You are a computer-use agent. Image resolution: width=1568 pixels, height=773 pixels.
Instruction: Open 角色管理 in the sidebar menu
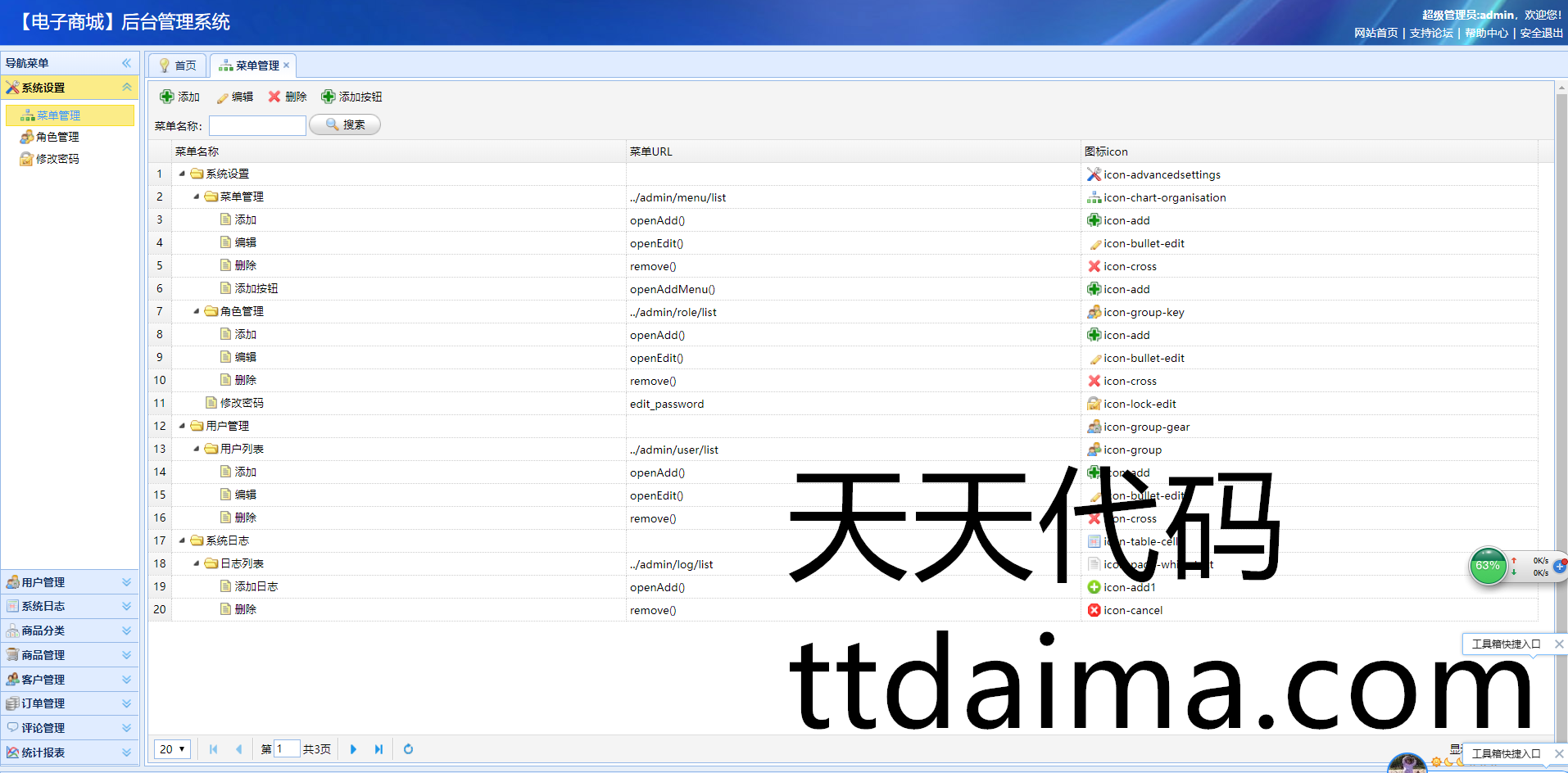(57, 137)
